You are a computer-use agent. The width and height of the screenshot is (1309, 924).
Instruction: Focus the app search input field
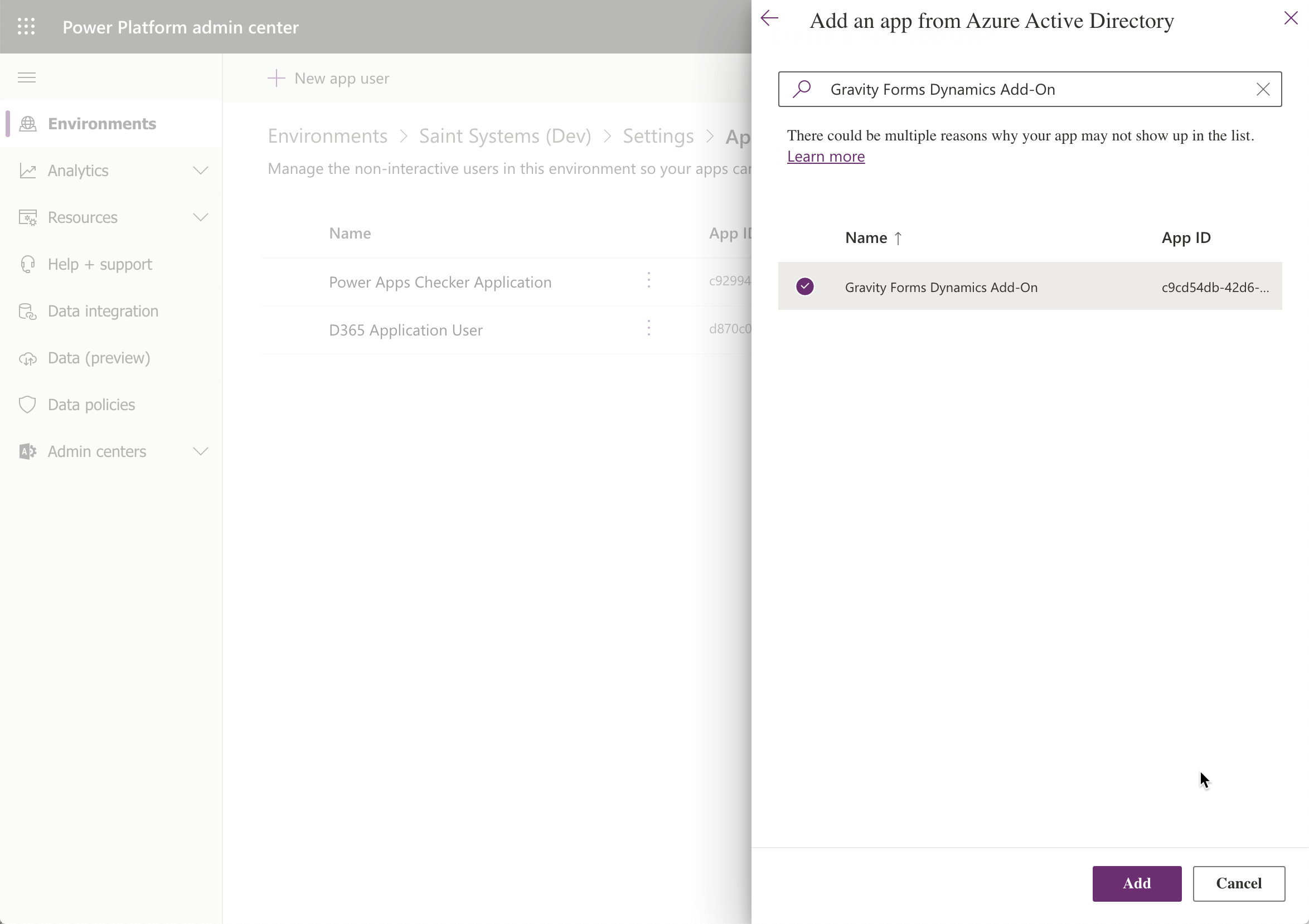coord(1030,89)
